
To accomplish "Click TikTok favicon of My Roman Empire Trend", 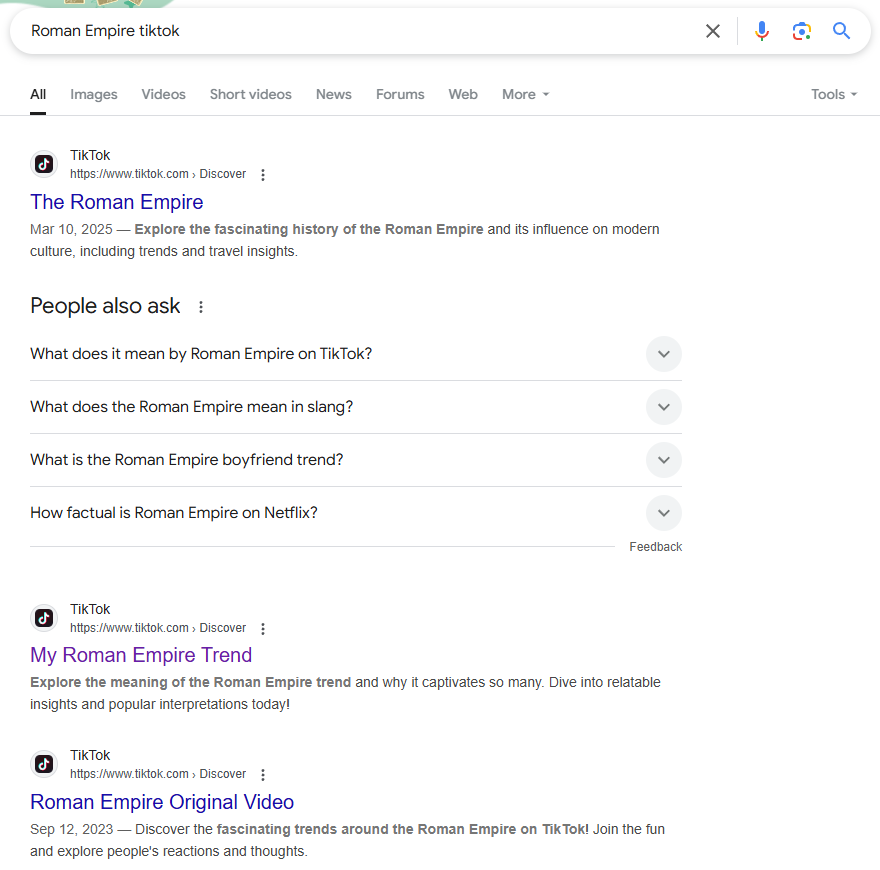I will click(44, 618).
